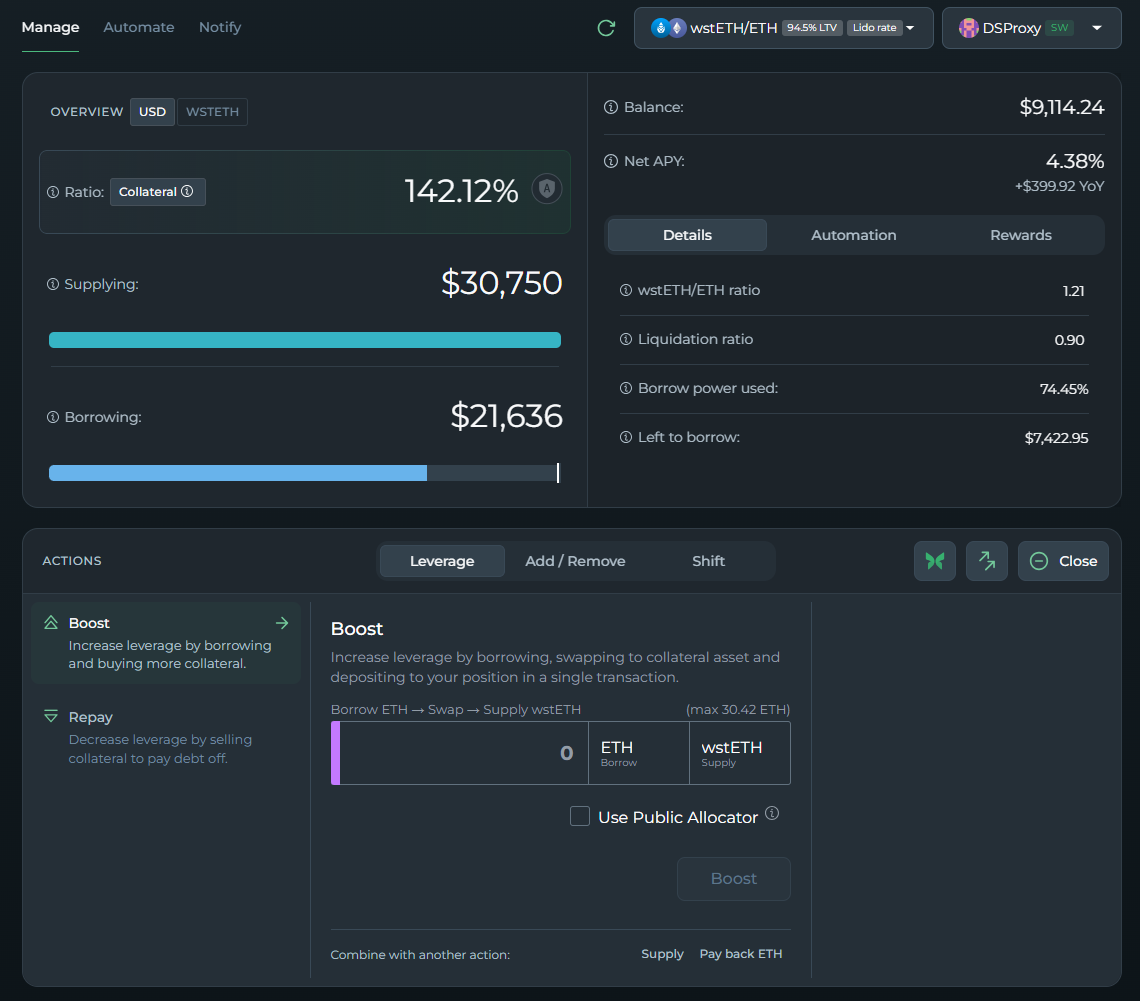
Task: Click the Close position button
Action: click(1064, 561)
